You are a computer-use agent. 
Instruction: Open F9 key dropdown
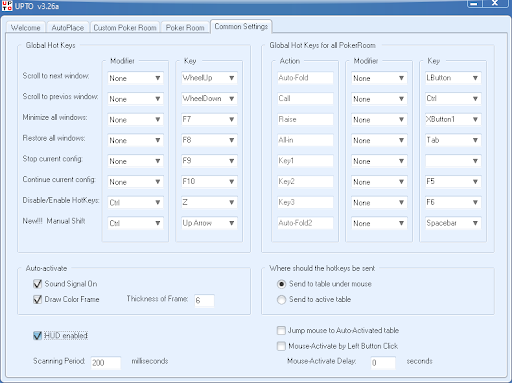(209, 161)
